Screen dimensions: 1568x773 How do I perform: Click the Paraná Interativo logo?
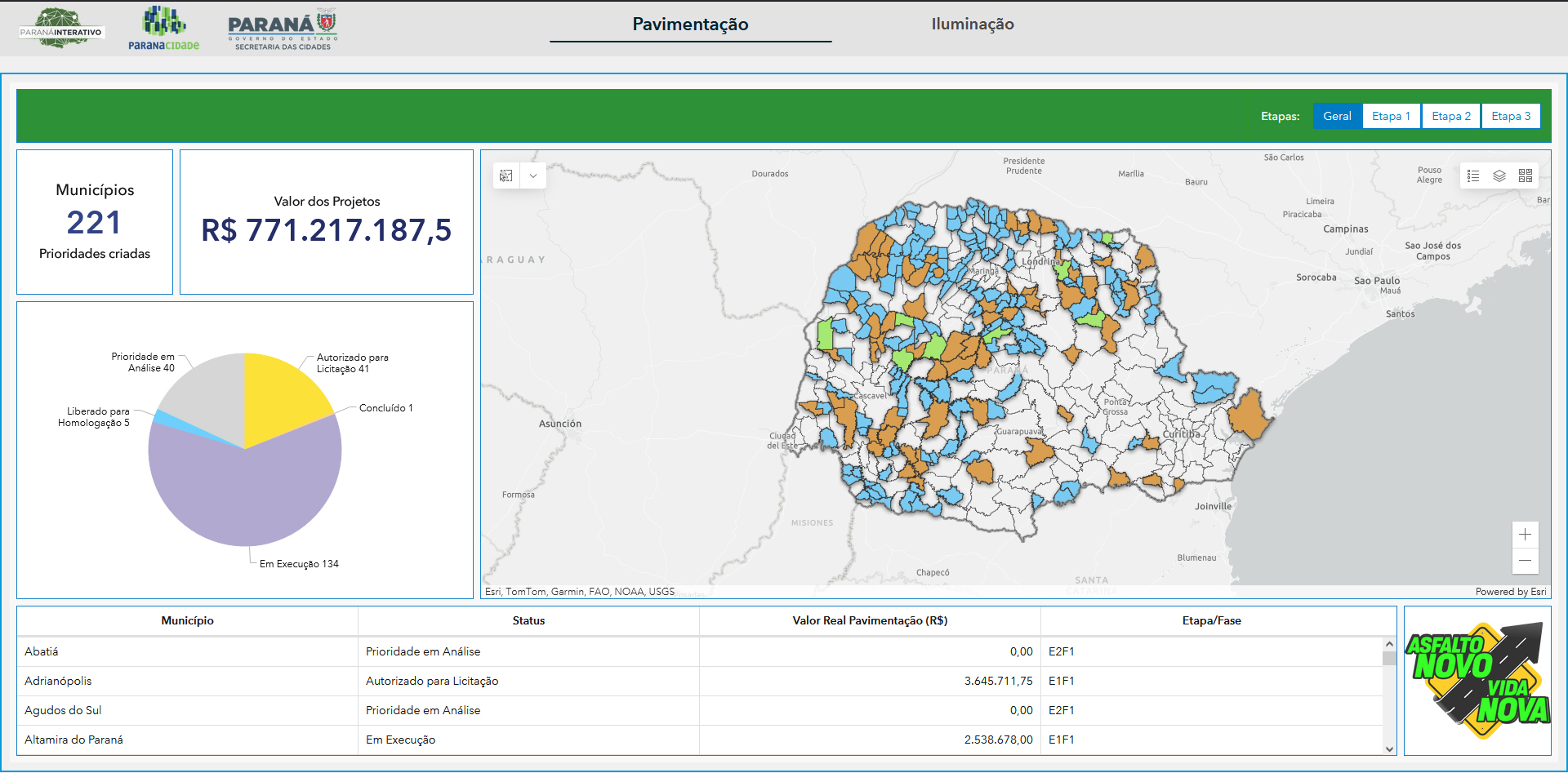[x=61, y=29]
